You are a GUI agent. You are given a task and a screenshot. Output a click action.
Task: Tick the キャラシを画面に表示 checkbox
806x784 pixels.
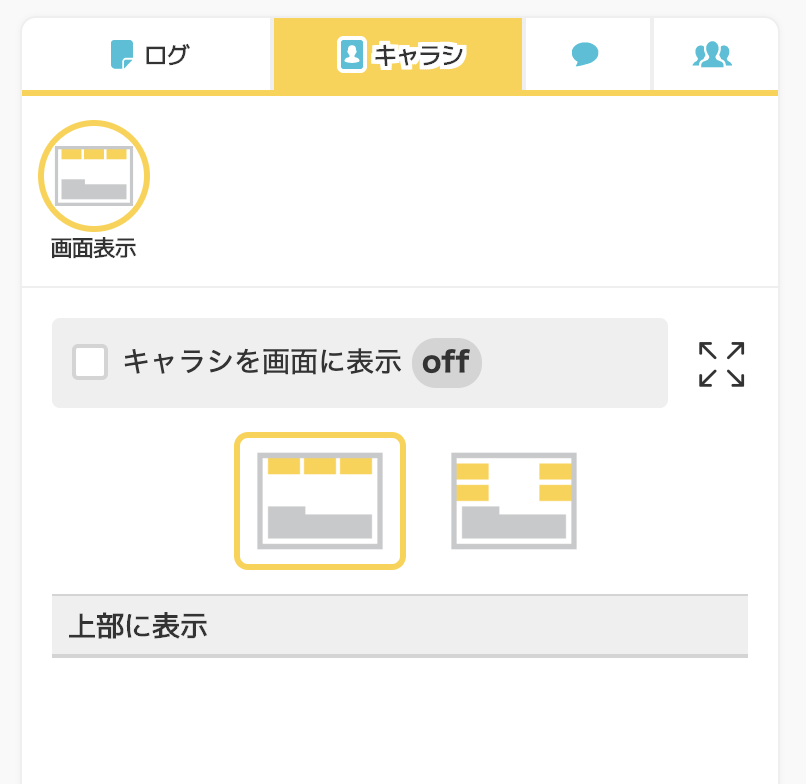90,362
